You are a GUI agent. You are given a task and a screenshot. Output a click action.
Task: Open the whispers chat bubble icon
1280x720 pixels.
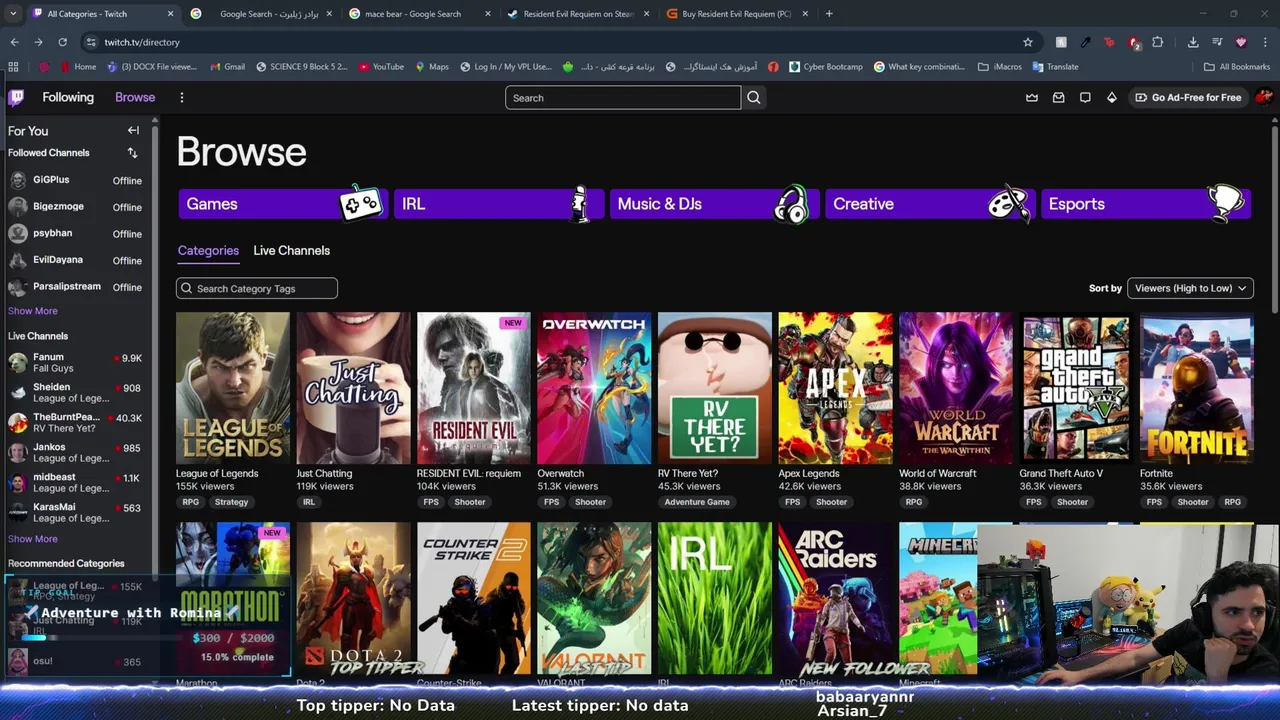pos(1085,97)
